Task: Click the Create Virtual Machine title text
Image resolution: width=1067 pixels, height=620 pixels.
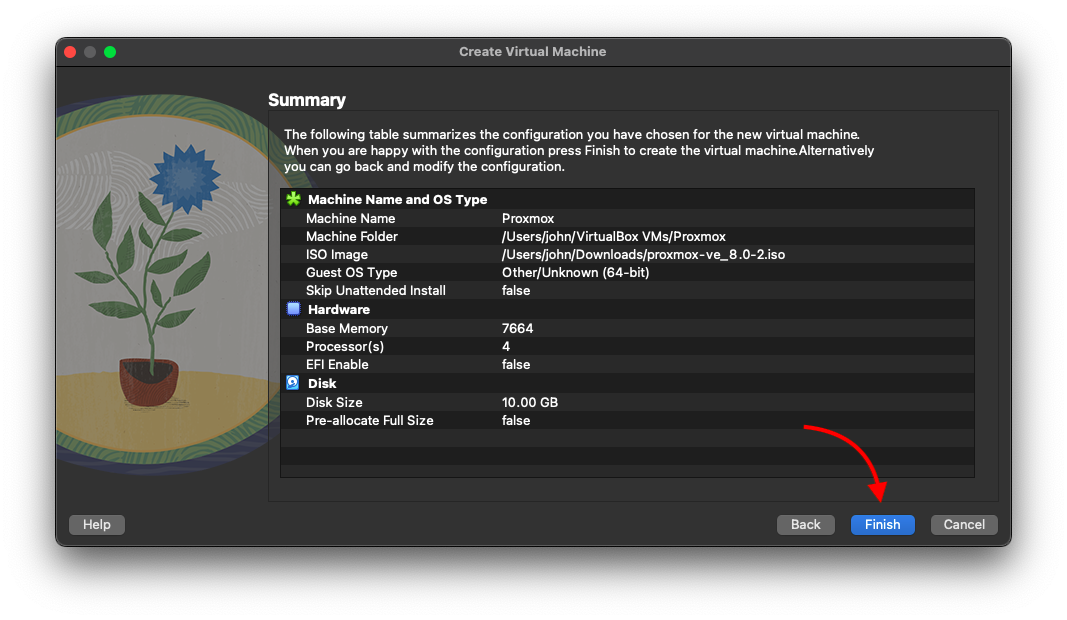Action: click(533, 52)
